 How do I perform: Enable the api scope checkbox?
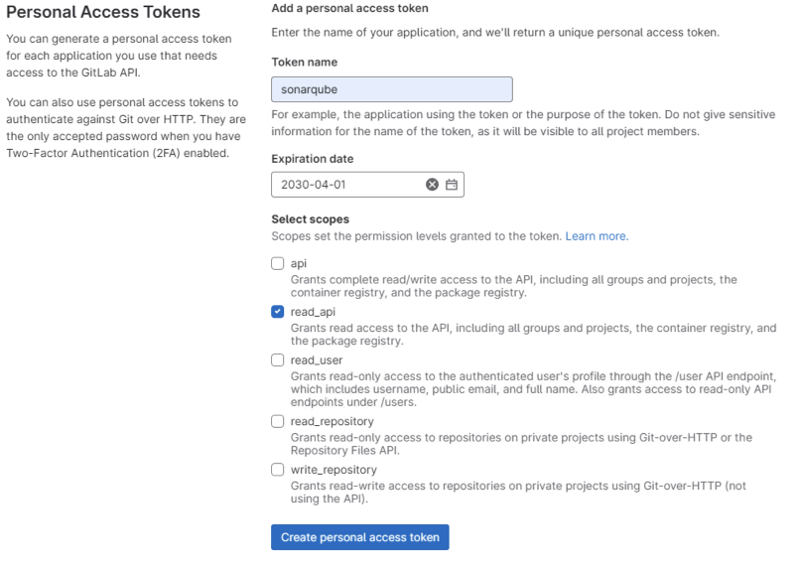pyautogui.click(x=278, y=264)
